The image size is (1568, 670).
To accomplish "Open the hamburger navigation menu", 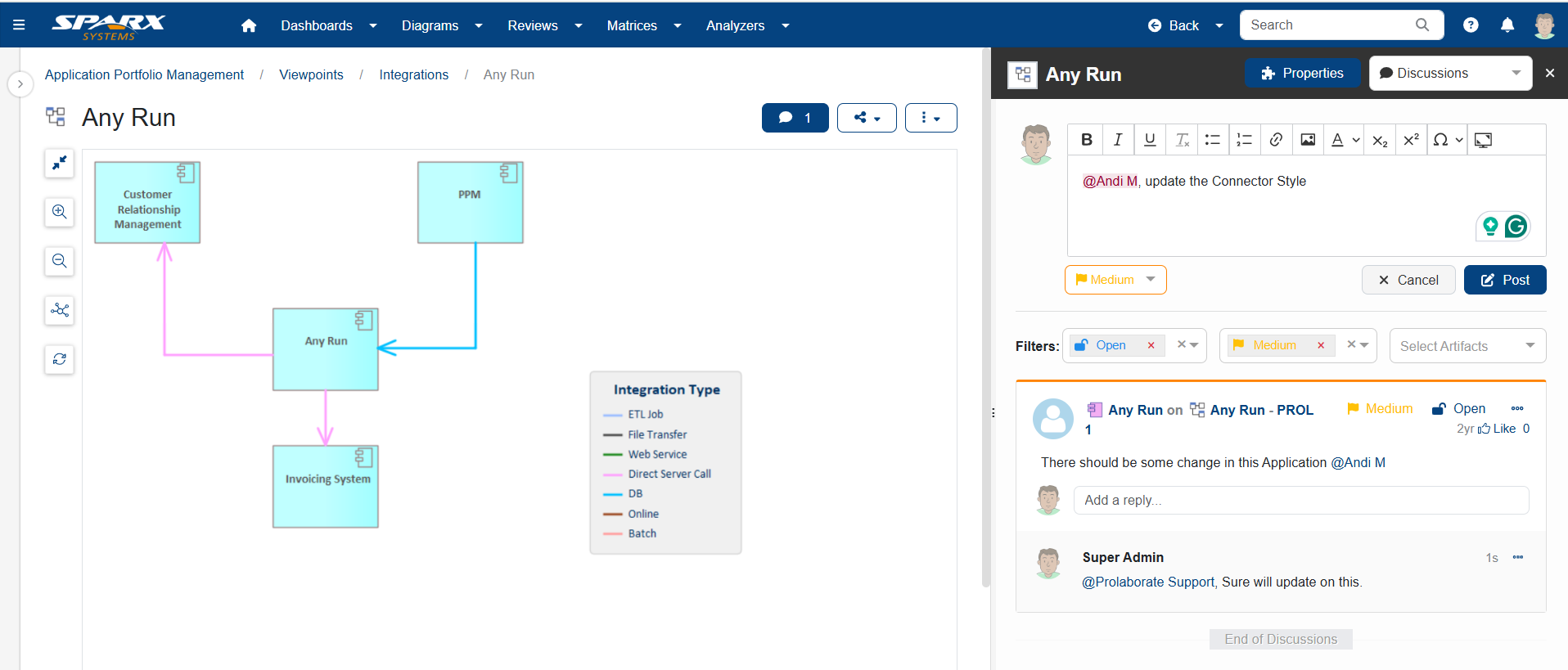I will (19, 25).
